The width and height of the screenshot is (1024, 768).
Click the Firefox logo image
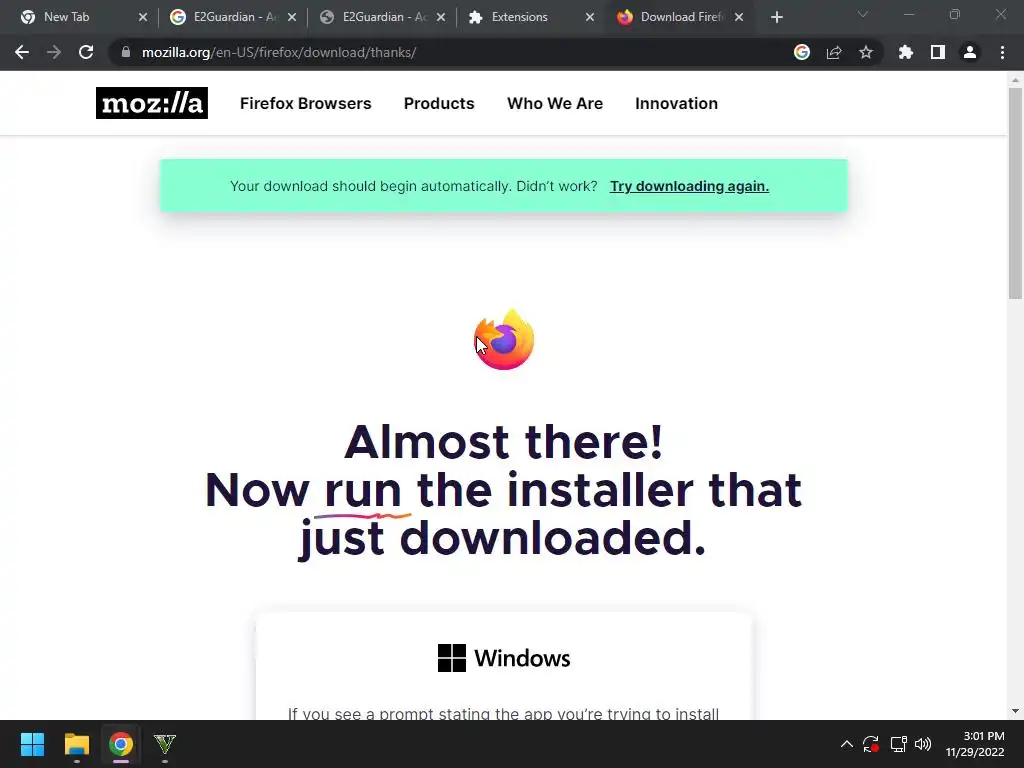click(504, 340)
